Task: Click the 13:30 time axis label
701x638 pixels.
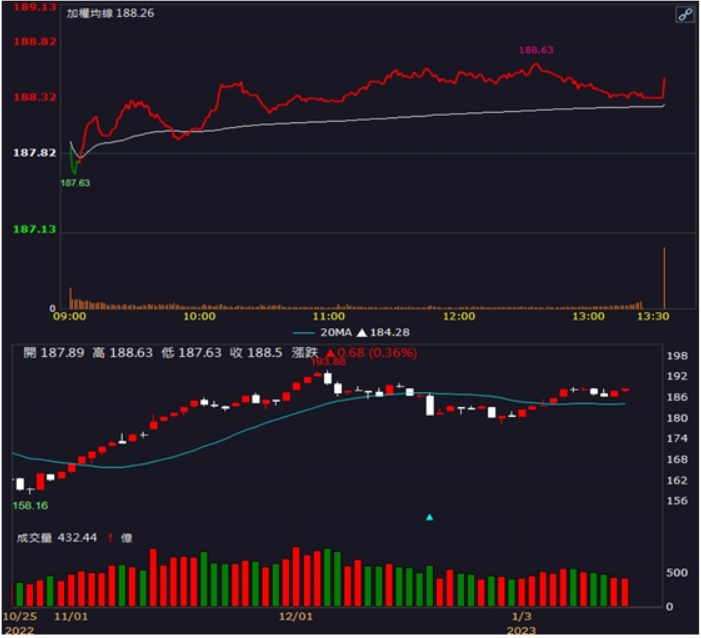Action: click(653, 317)
